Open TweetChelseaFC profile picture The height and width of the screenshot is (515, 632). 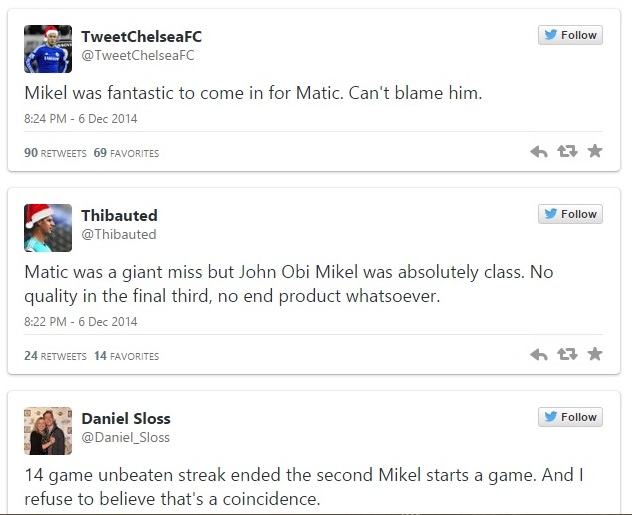click(48, 49)
